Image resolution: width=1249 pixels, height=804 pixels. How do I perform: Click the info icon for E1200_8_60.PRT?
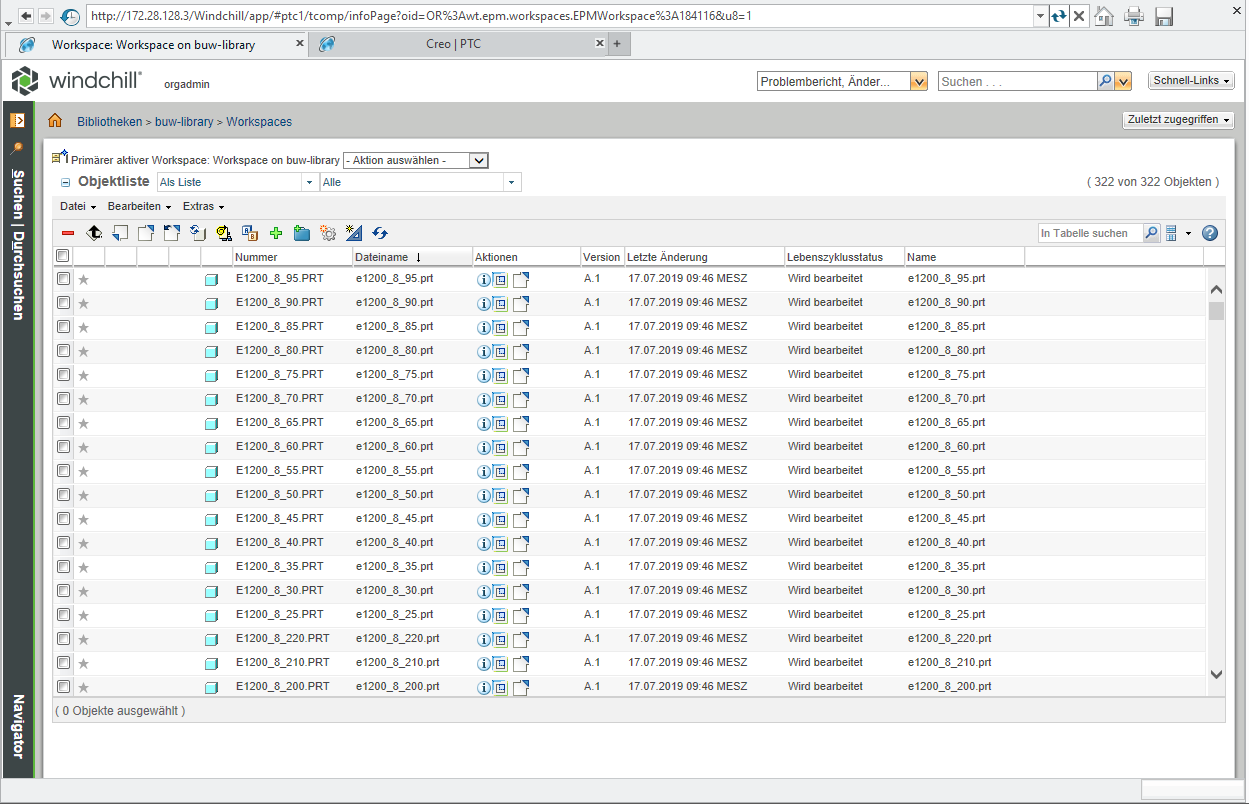click(x=484, y=448)
